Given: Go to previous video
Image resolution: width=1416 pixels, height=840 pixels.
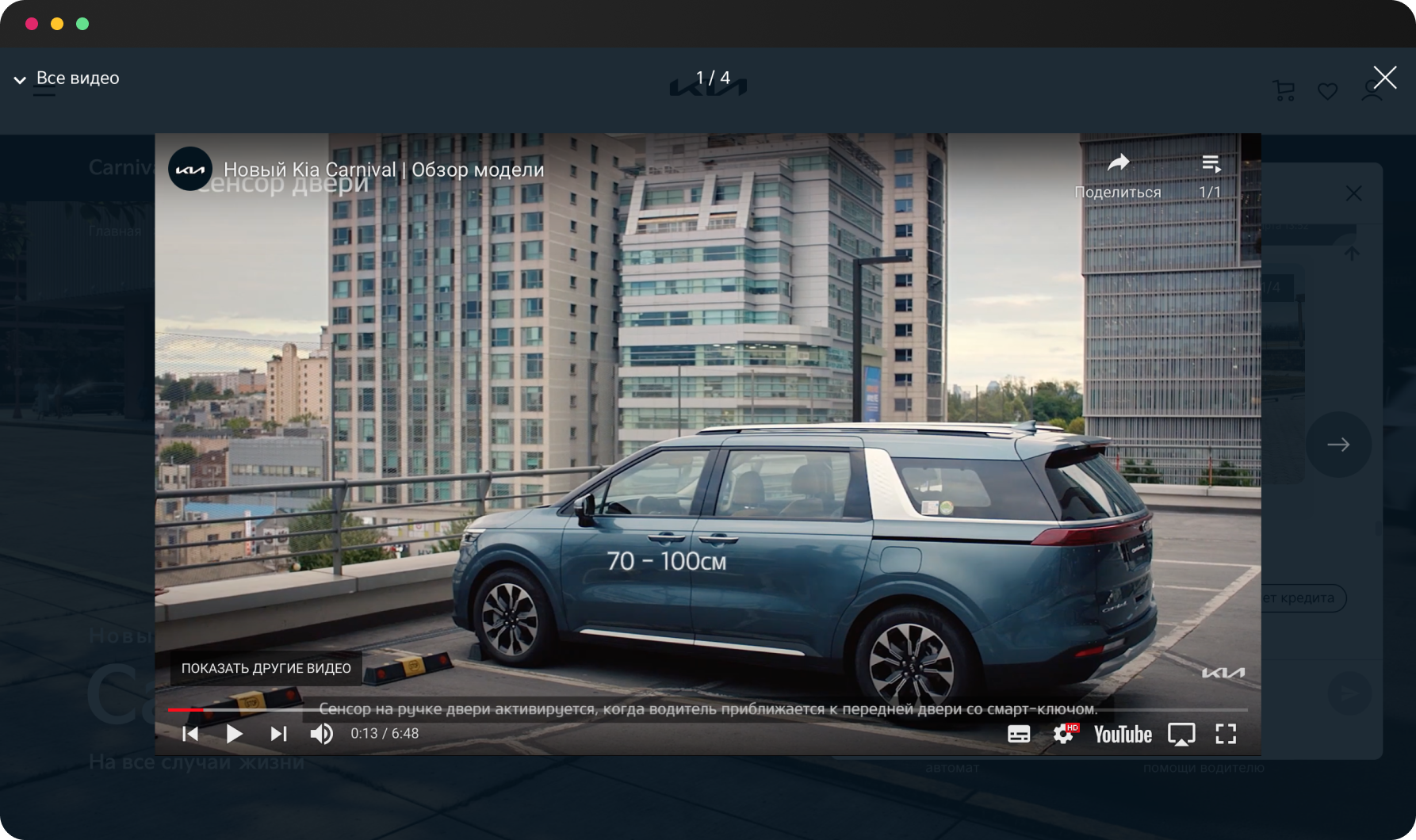Looking at the screenshot, I should tap(190, 734).
